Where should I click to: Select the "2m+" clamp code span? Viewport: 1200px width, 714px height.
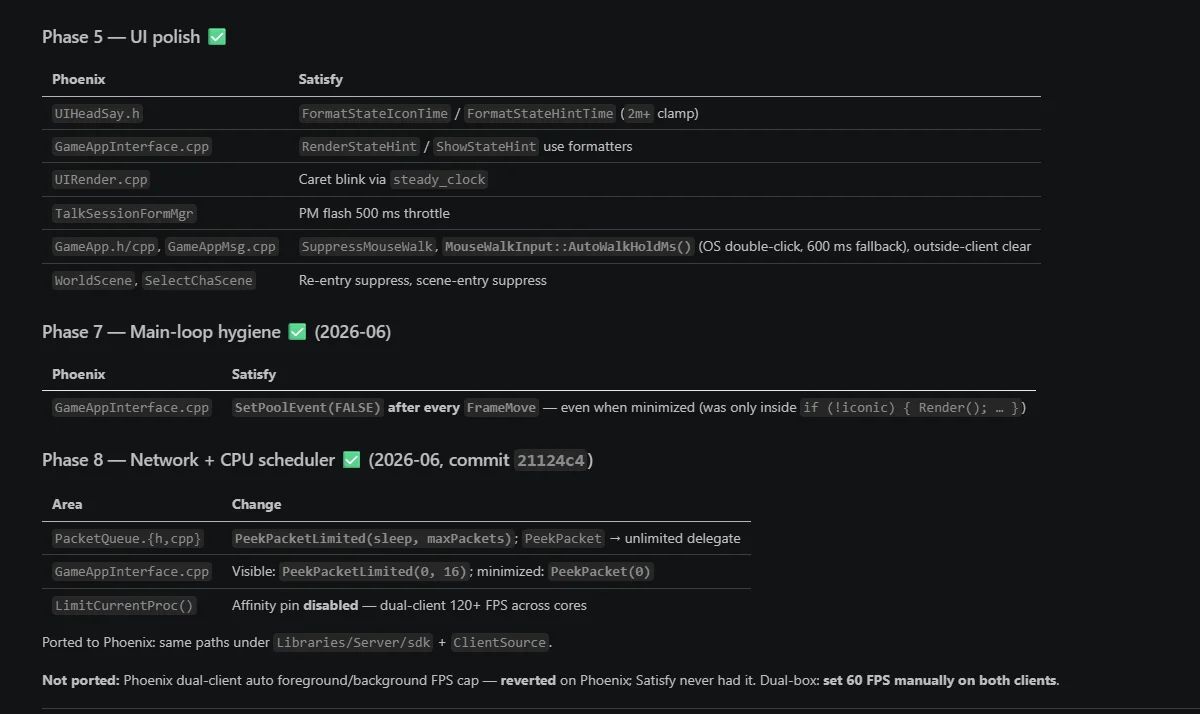click(639, 114)
